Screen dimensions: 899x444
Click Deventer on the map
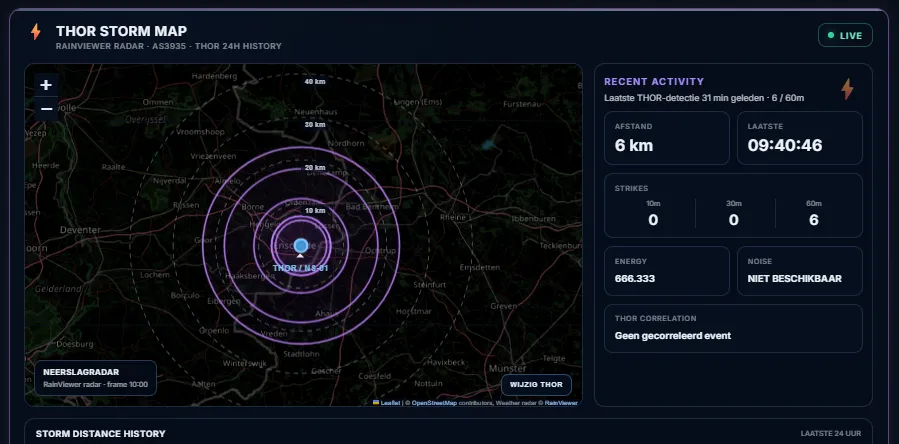coord(80,230)
